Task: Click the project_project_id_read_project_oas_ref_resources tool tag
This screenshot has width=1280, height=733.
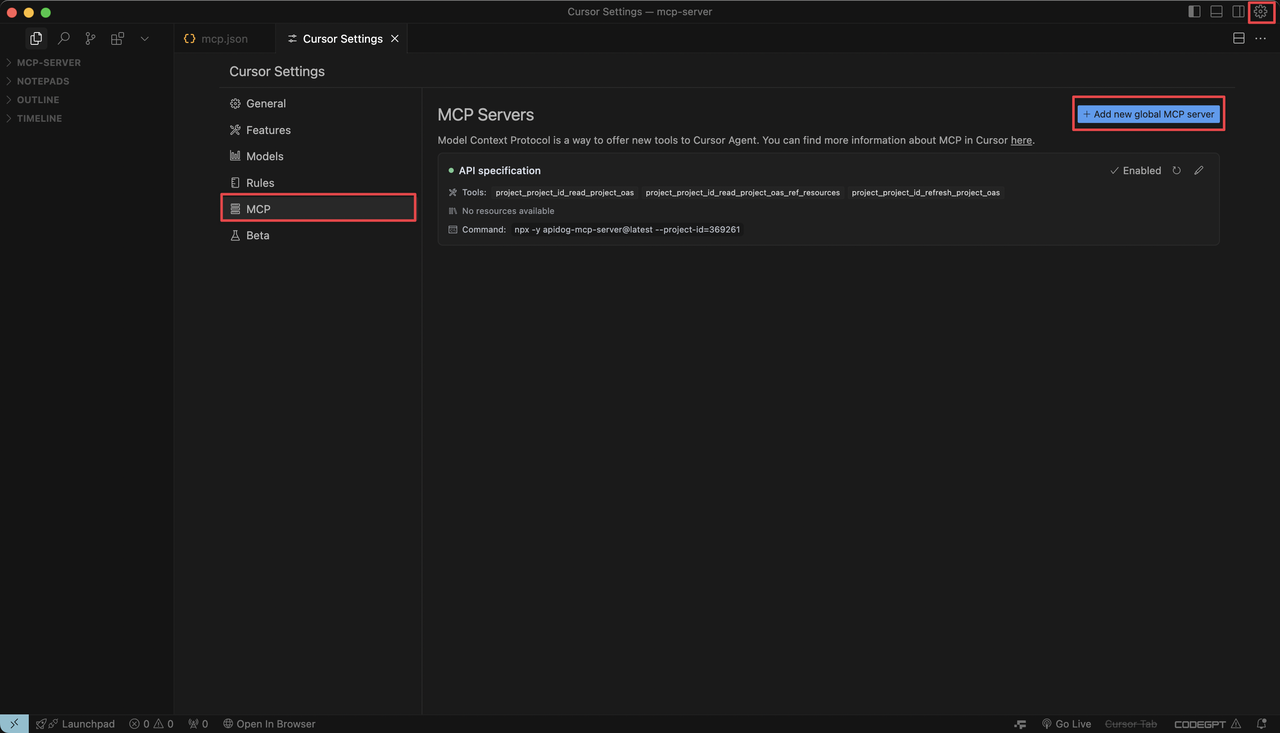Action: coord(743,192)
